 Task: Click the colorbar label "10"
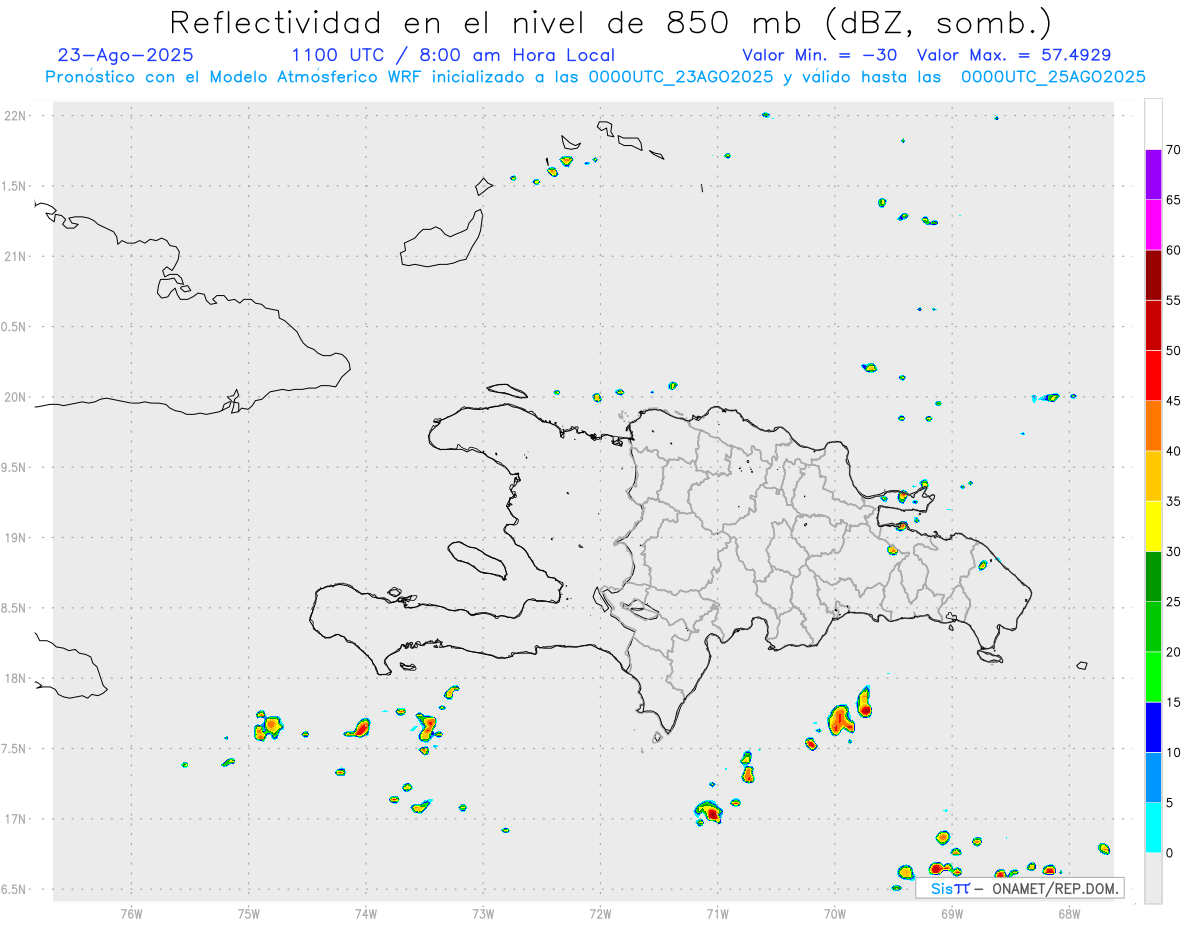click(x=1174, y=752)
